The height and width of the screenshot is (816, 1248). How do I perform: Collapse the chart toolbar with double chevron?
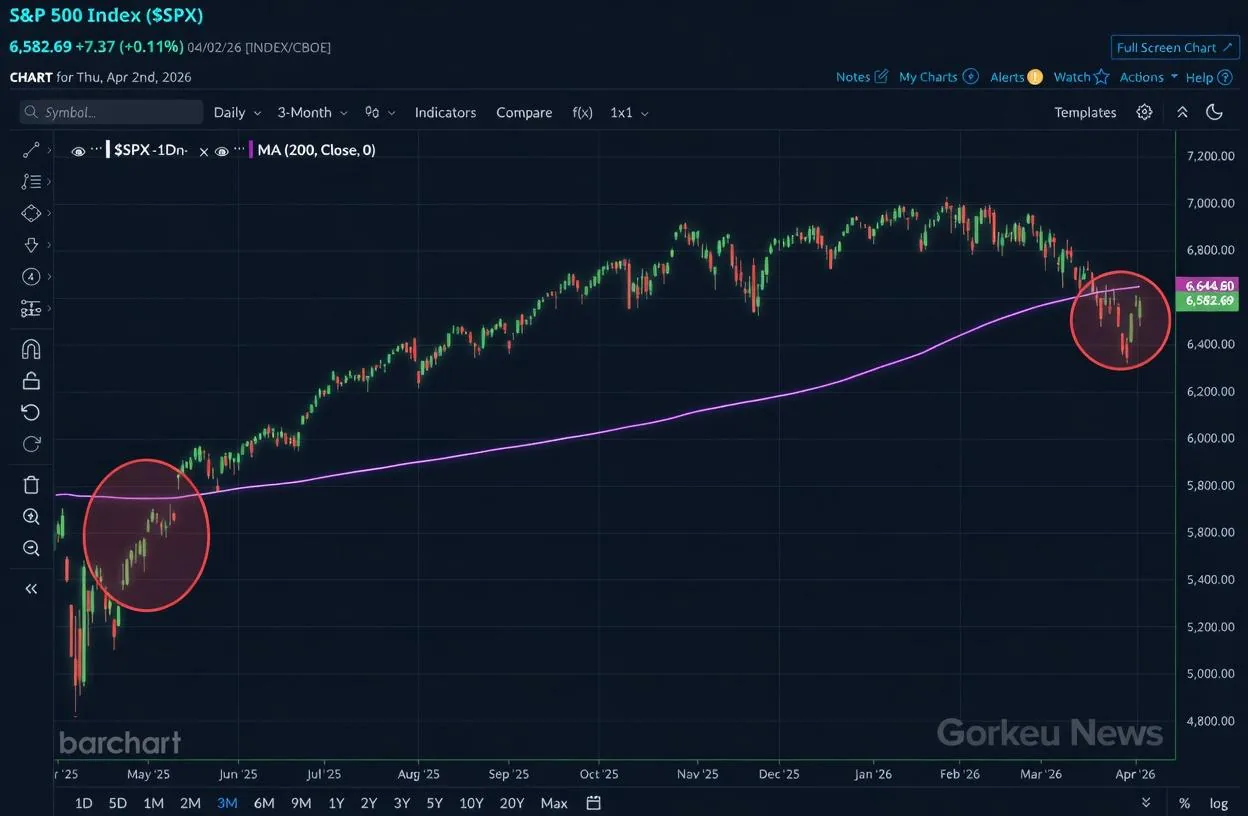tap(1182, 112)
